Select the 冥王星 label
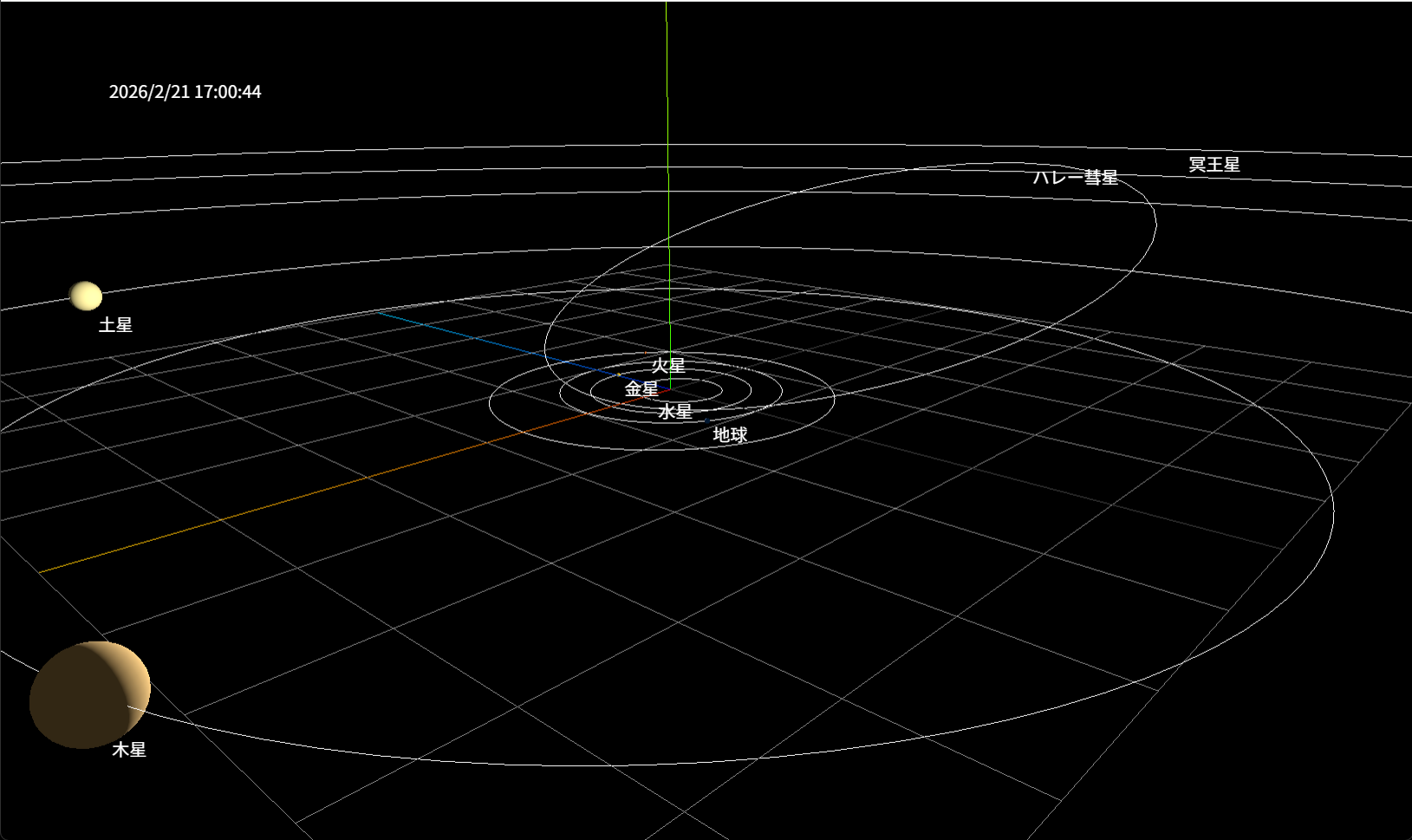Image resolution: width=1412 pixels, height=840 pixels. click(x=1214, y=164)
